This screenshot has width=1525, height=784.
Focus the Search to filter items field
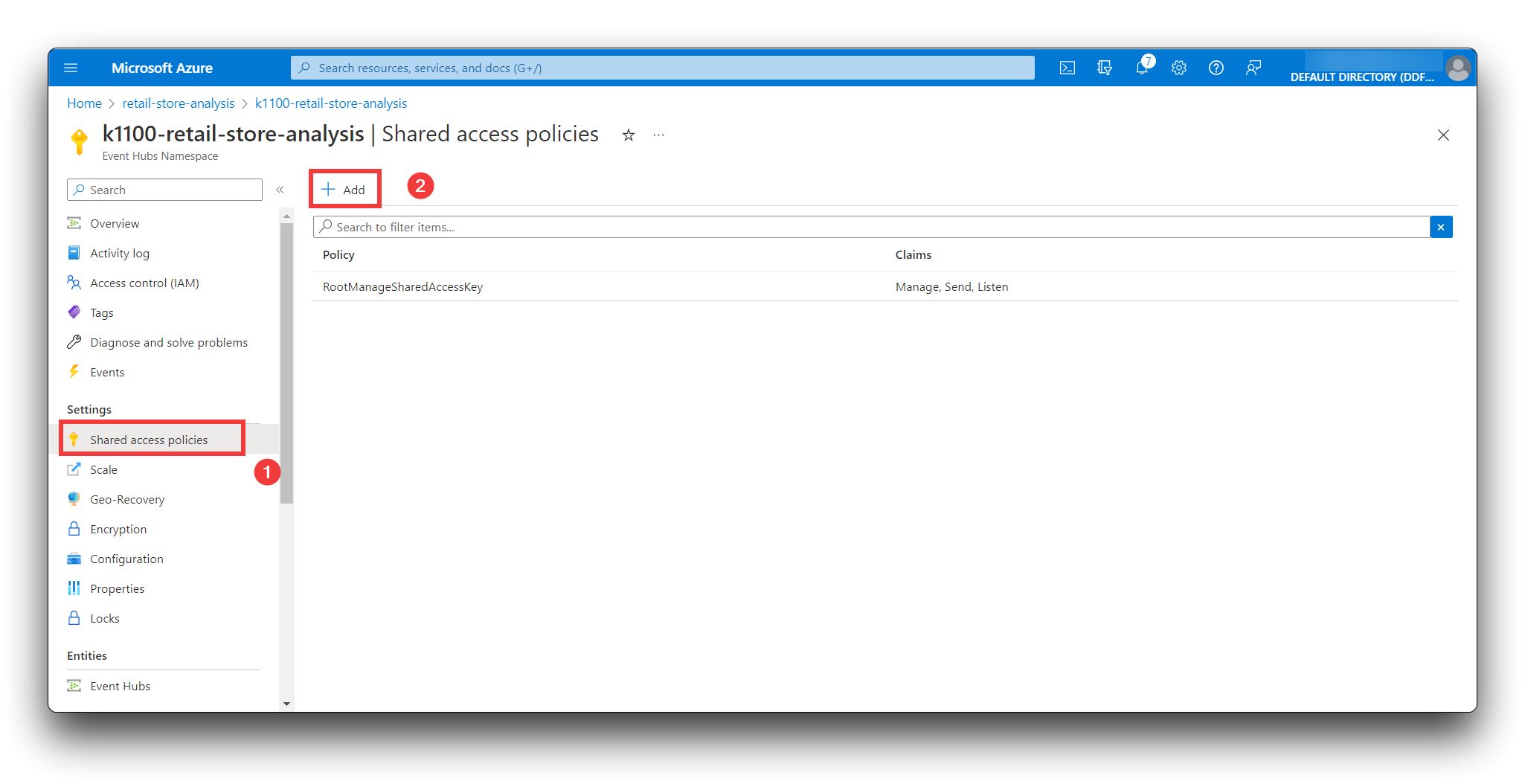pyautogui.click(x=871, y=227)
